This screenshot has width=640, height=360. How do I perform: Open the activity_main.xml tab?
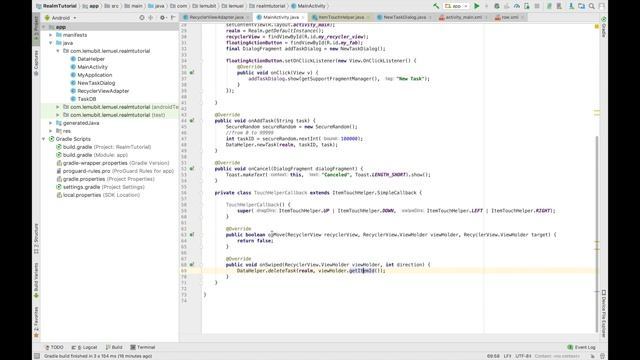(463, 17)
